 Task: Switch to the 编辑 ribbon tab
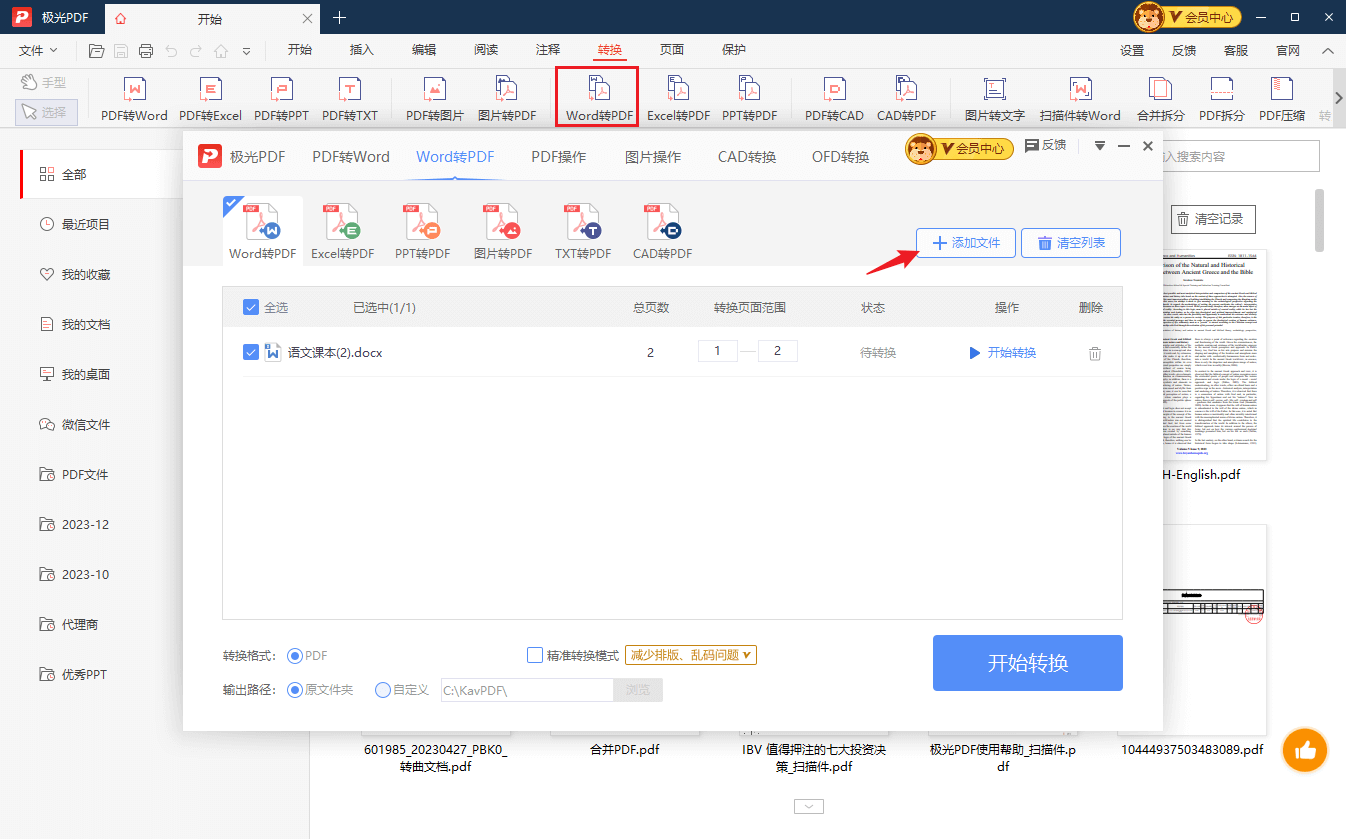[x=424, y=50]
